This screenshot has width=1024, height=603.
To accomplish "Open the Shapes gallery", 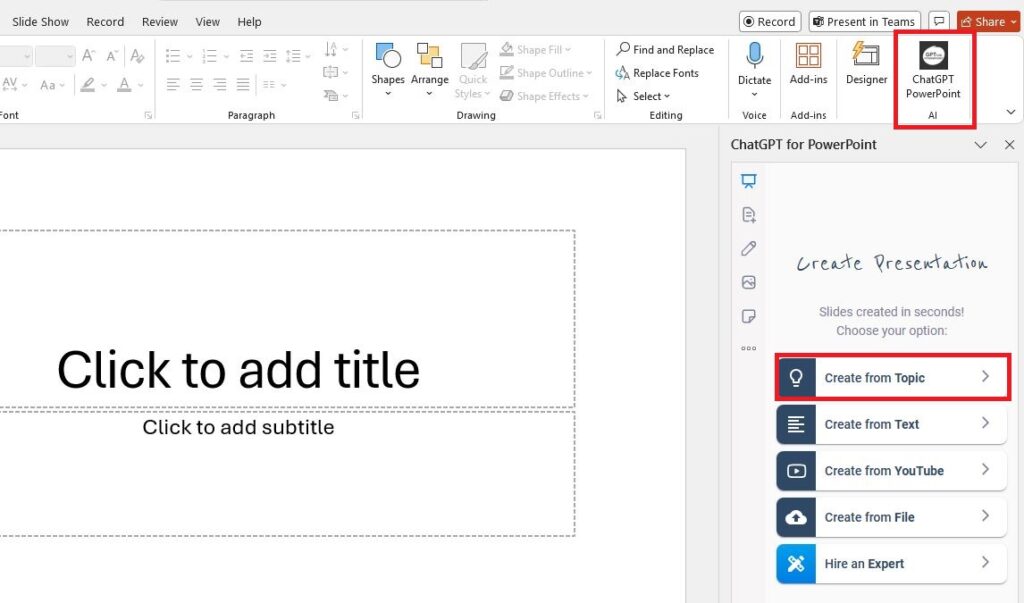I will 388,69.
